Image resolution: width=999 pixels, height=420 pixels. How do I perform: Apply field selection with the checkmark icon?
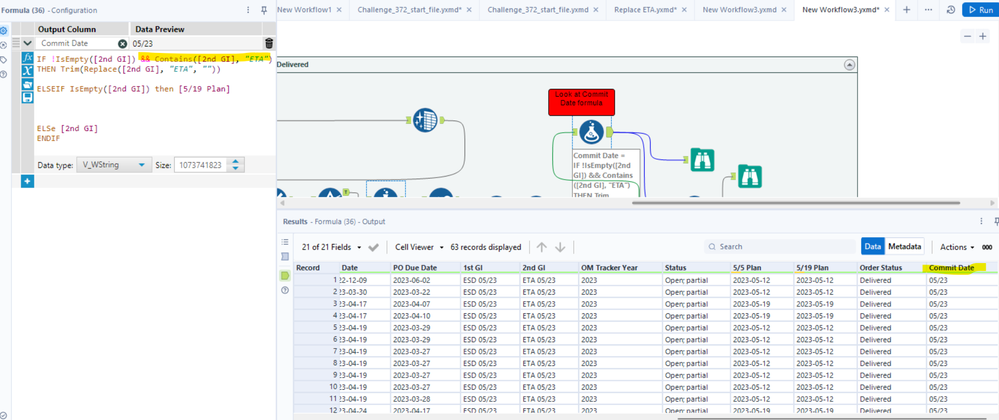coord(373,247)
